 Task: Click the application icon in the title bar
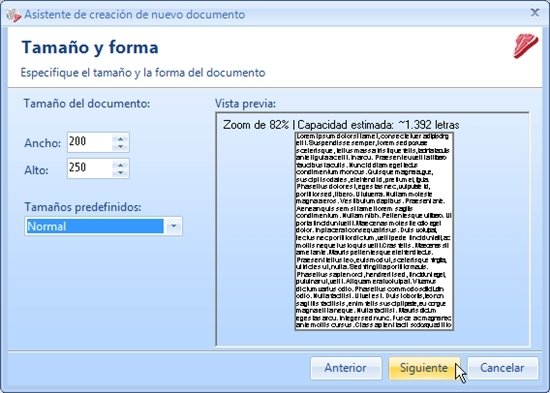[x=13, y=15]
